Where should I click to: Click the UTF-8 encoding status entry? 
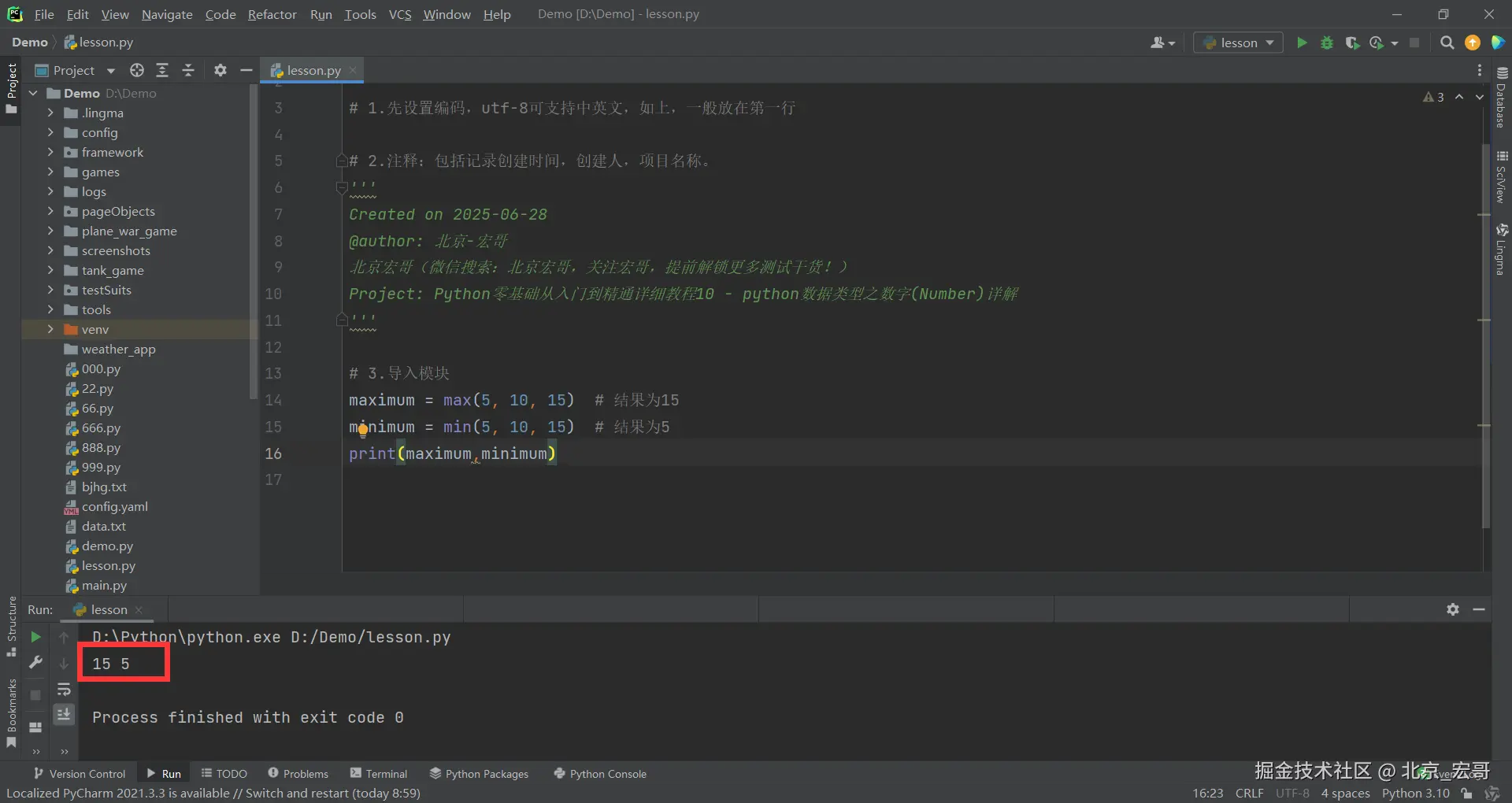tap(1292, 793)
